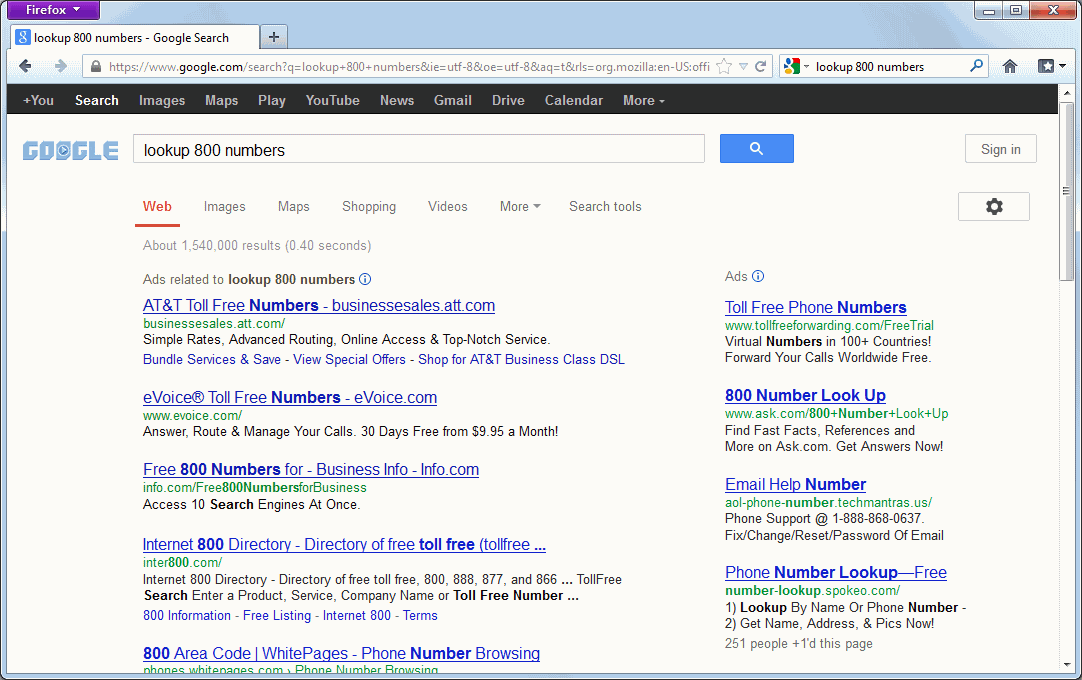Open Calendar from the black navigation bar
This screenshot has width=1082, height=680.
coord(573,100)
